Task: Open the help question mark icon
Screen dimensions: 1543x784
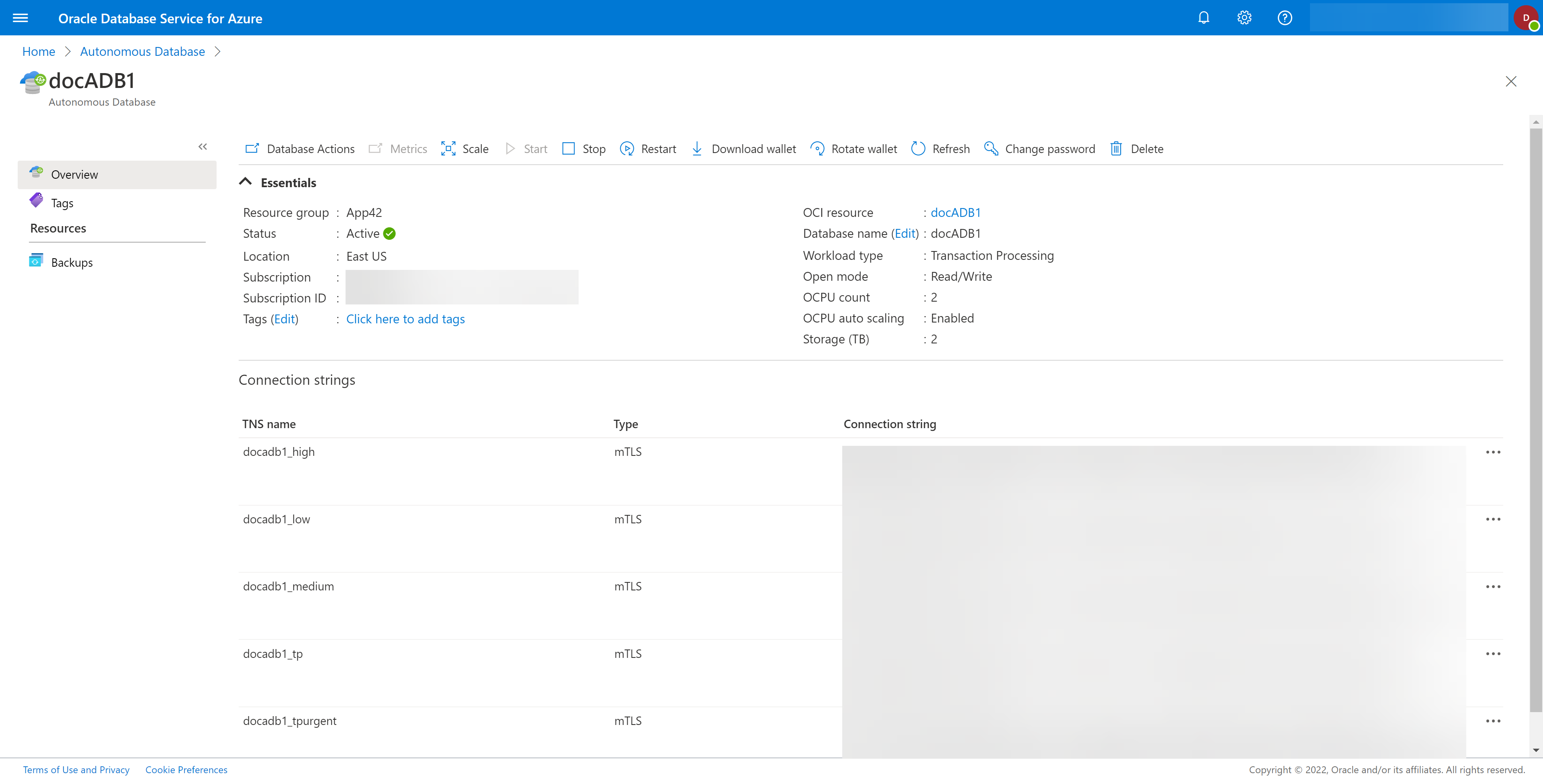Action: click(1284, 18)
